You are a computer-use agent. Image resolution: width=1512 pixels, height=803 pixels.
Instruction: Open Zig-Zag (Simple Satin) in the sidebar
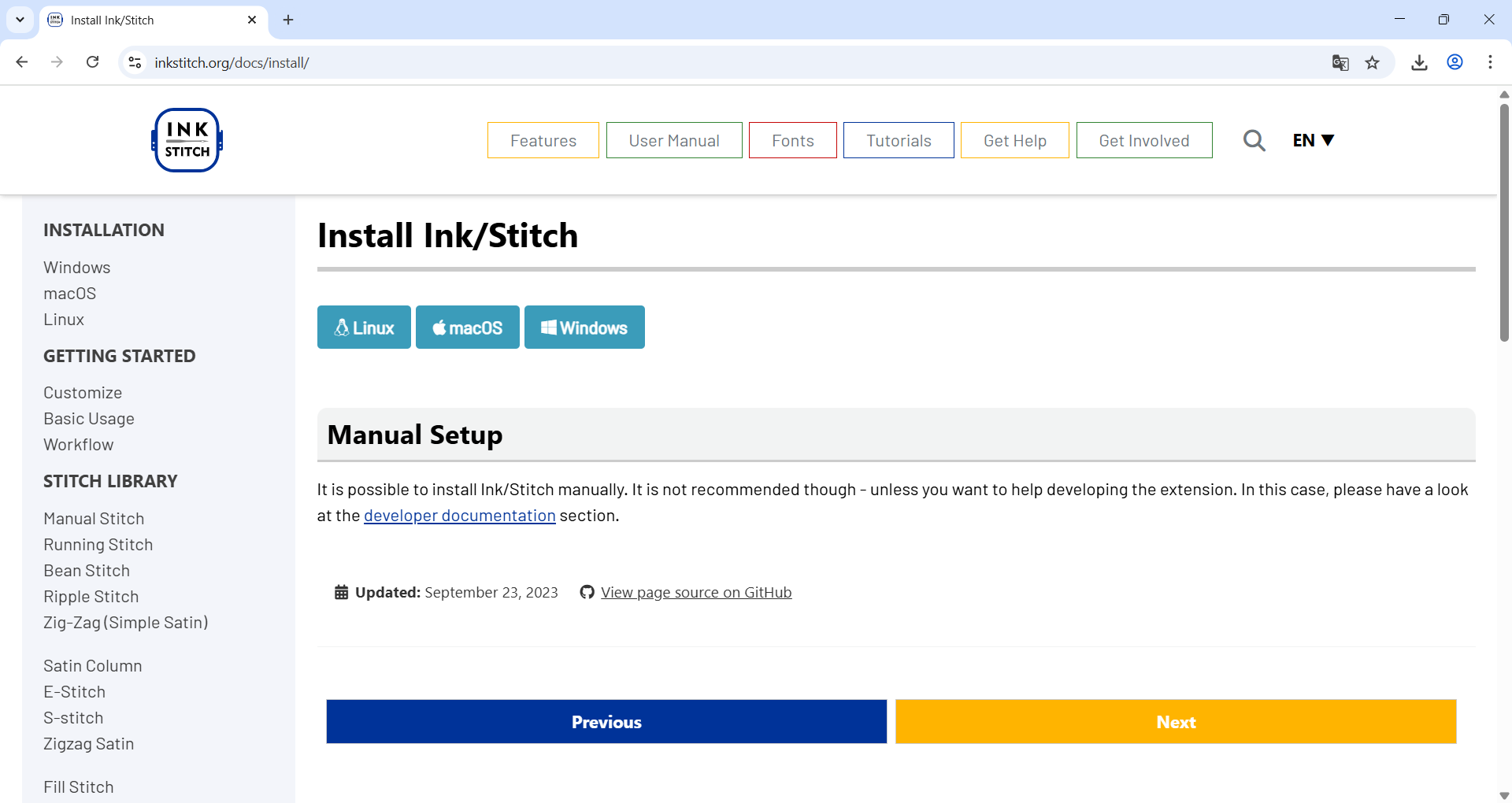click(x=126, y=623)
